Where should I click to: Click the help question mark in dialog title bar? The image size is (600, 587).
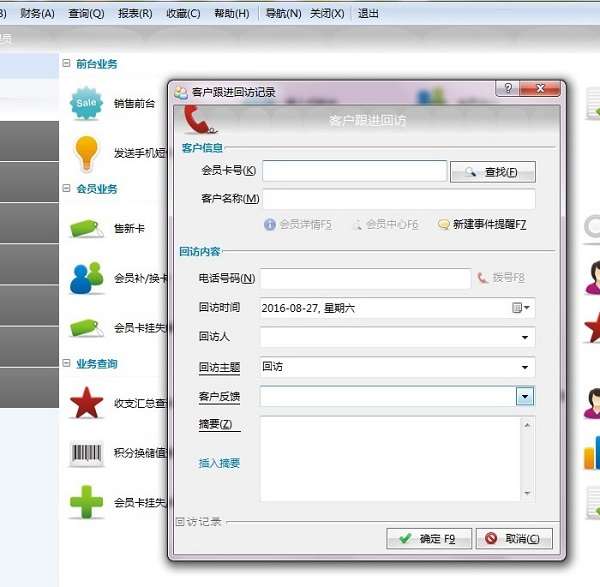tap(508, 88)
